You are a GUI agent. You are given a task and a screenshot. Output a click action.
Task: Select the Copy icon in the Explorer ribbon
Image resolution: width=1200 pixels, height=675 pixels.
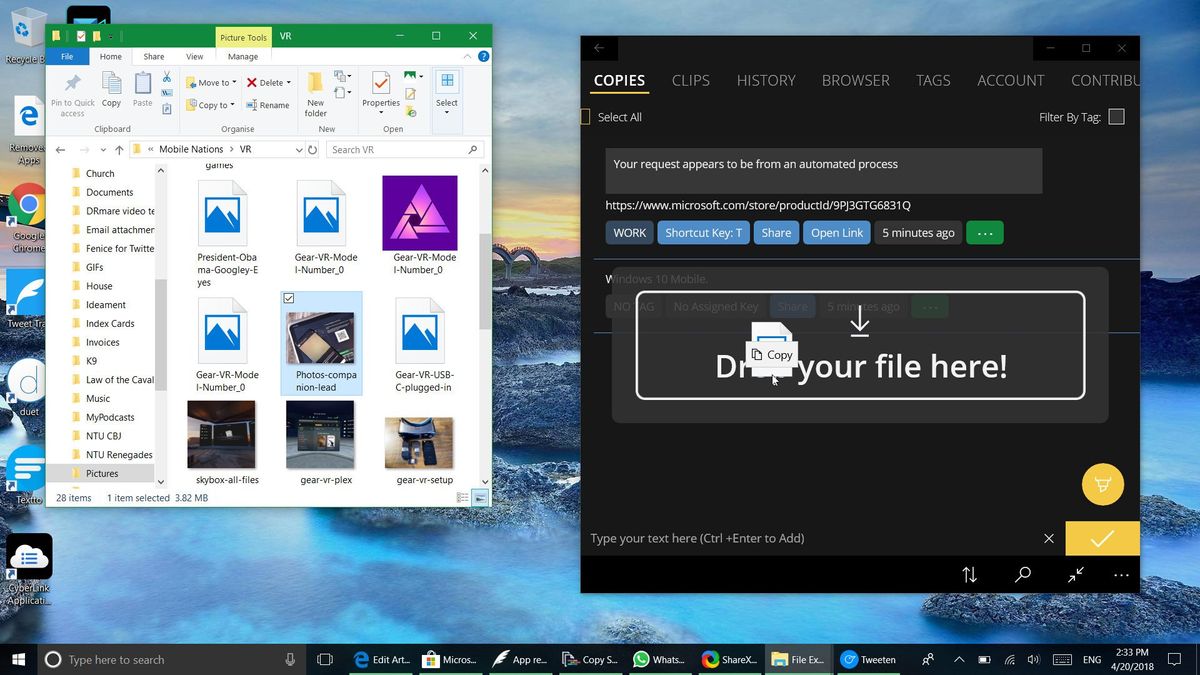[x=111, y=90]
